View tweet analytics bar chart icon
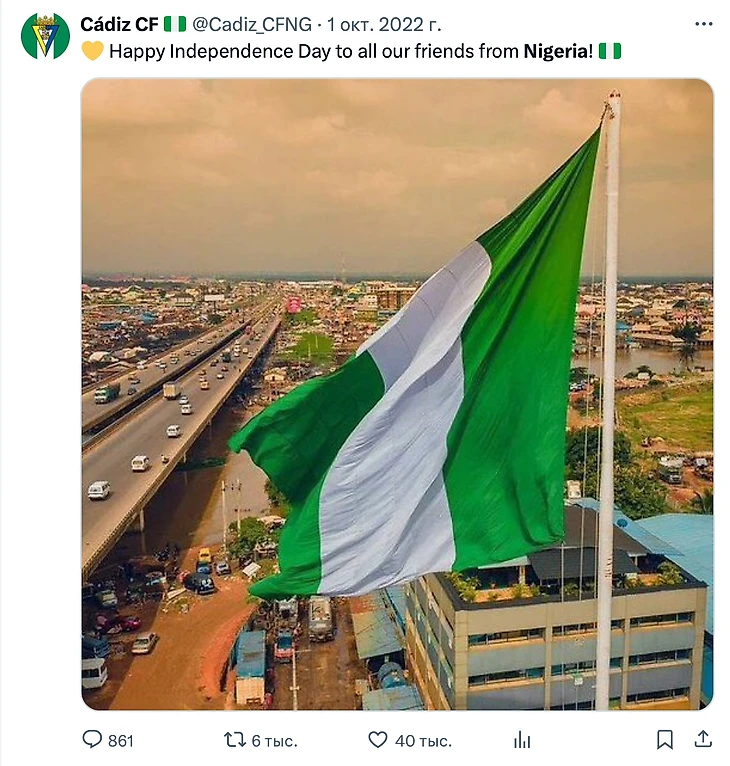The width and height of the screenshot is (730, 766). (522, 740)
